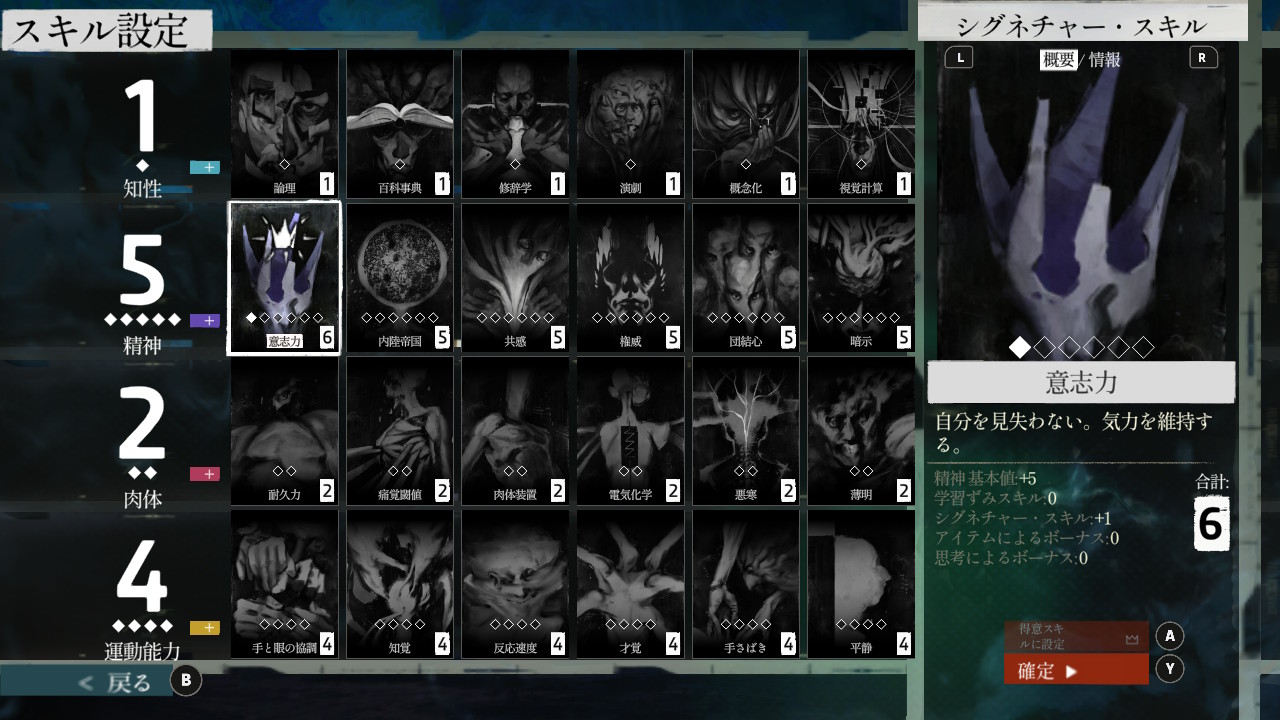Select the 概念化 skill card
The image size is (1280, 720).
746,124
